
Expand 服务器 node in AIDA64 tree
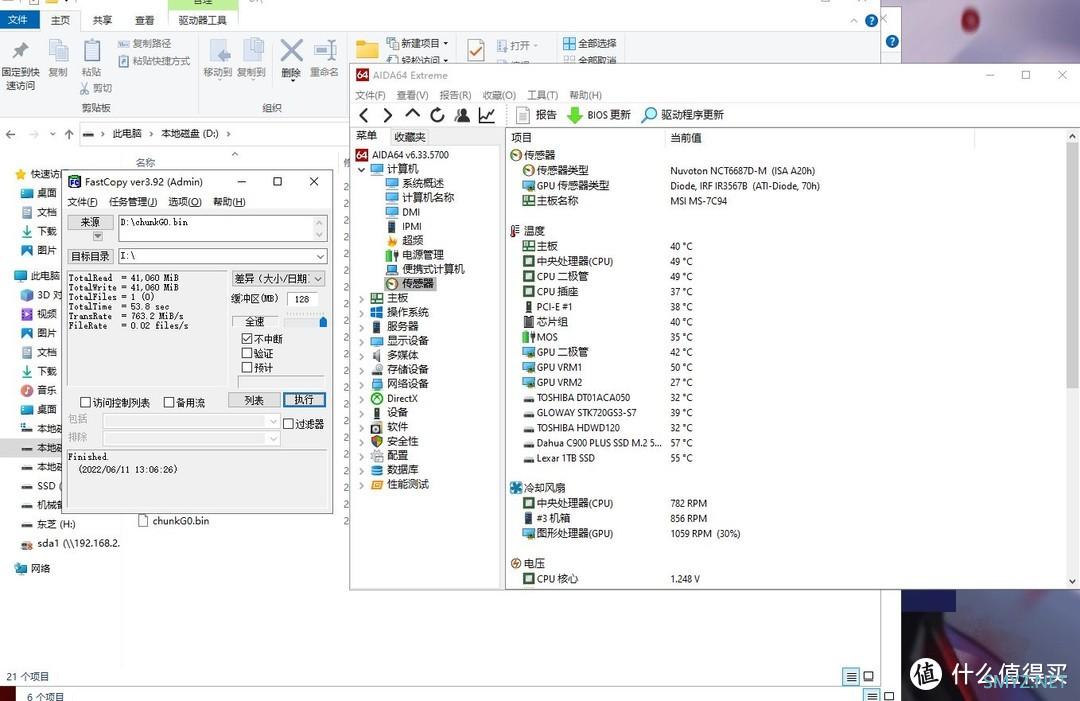(362, 327)
